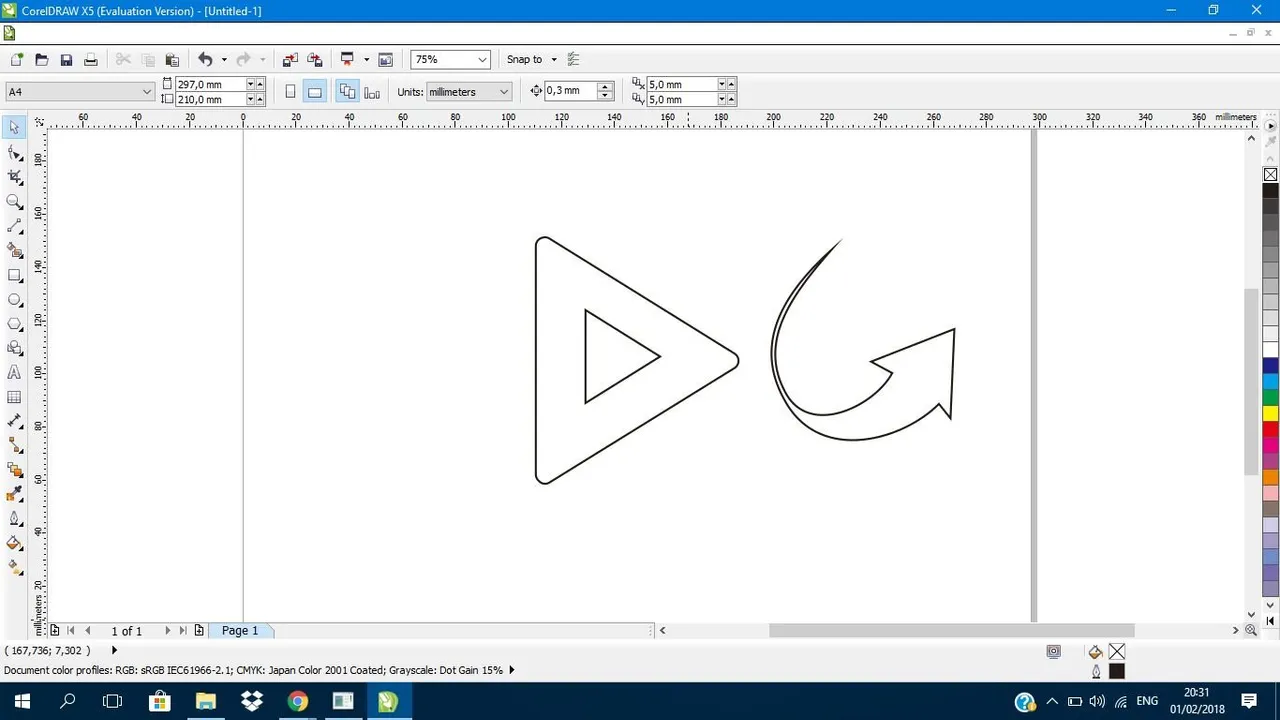Paste from clipboard
The image size is (1280, 720).
tap(172, 60)
